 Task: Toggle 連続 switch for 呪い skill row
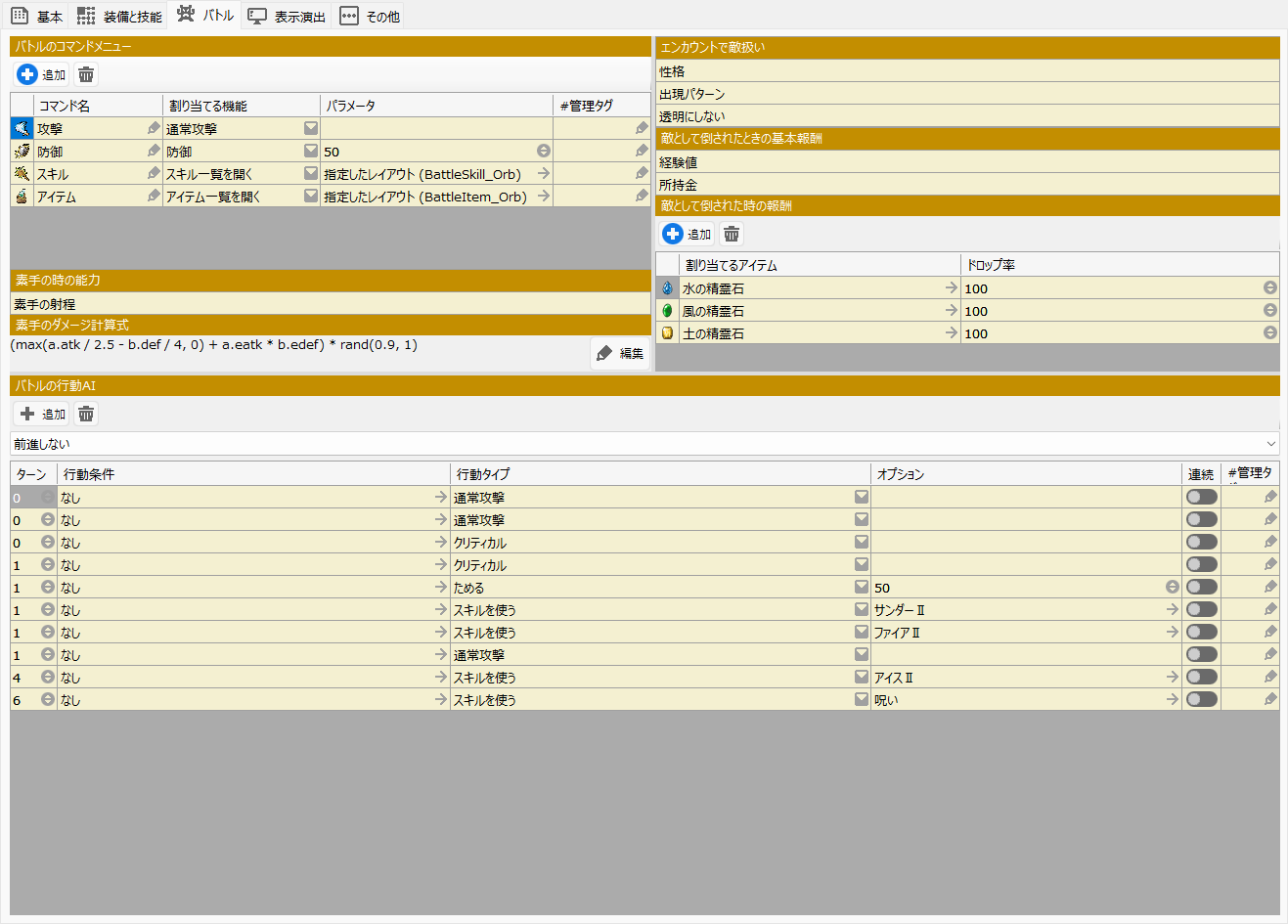1201,699
